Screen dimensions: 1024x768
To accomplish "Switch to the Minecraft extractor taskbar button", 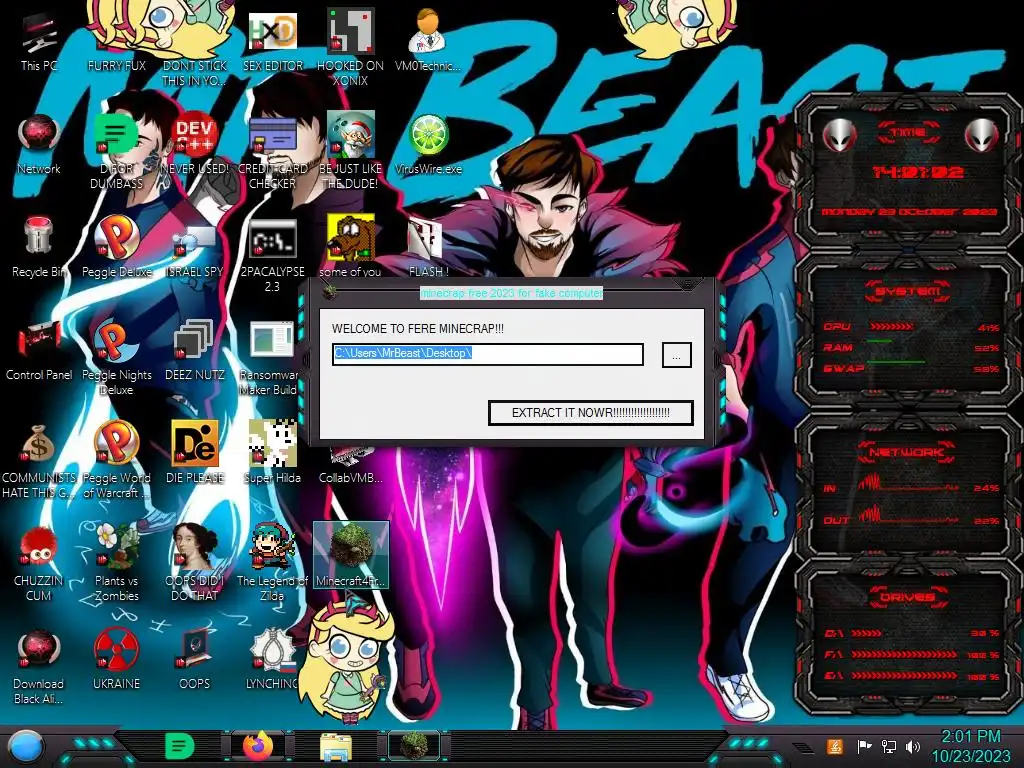I will (x=413, y=746).
